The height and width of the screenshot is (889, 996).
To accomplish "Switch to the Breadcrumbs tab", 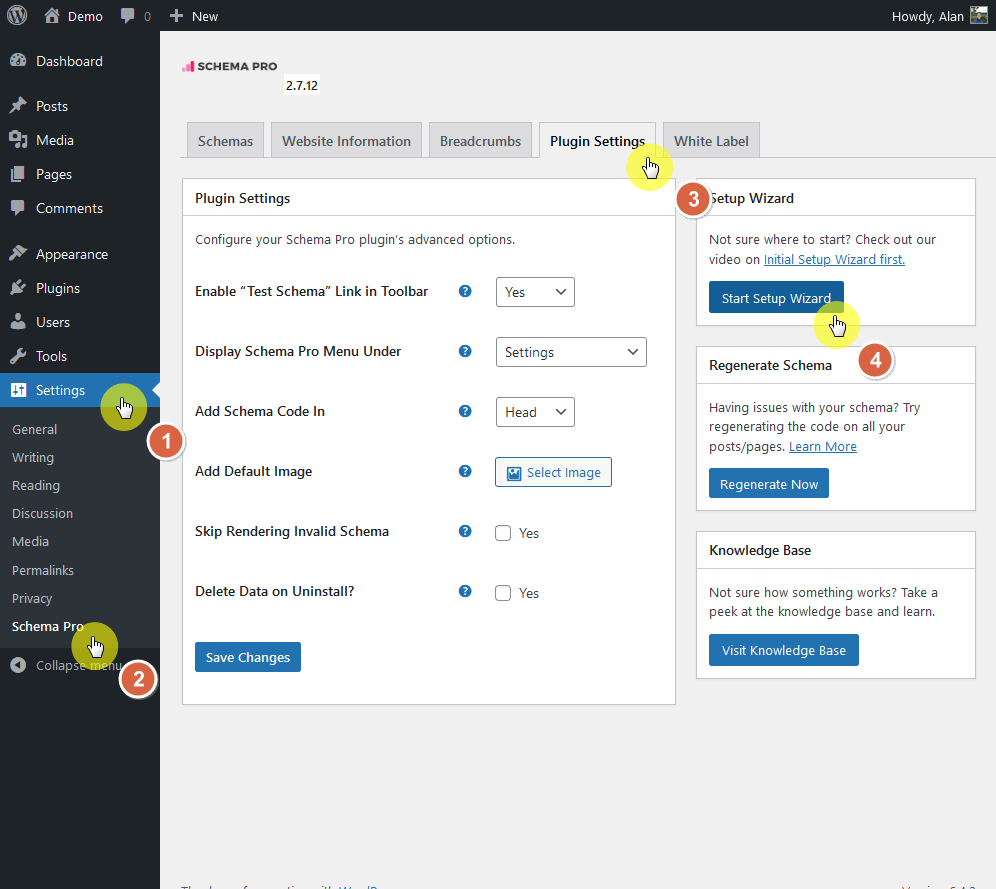I will coord(480,140).
